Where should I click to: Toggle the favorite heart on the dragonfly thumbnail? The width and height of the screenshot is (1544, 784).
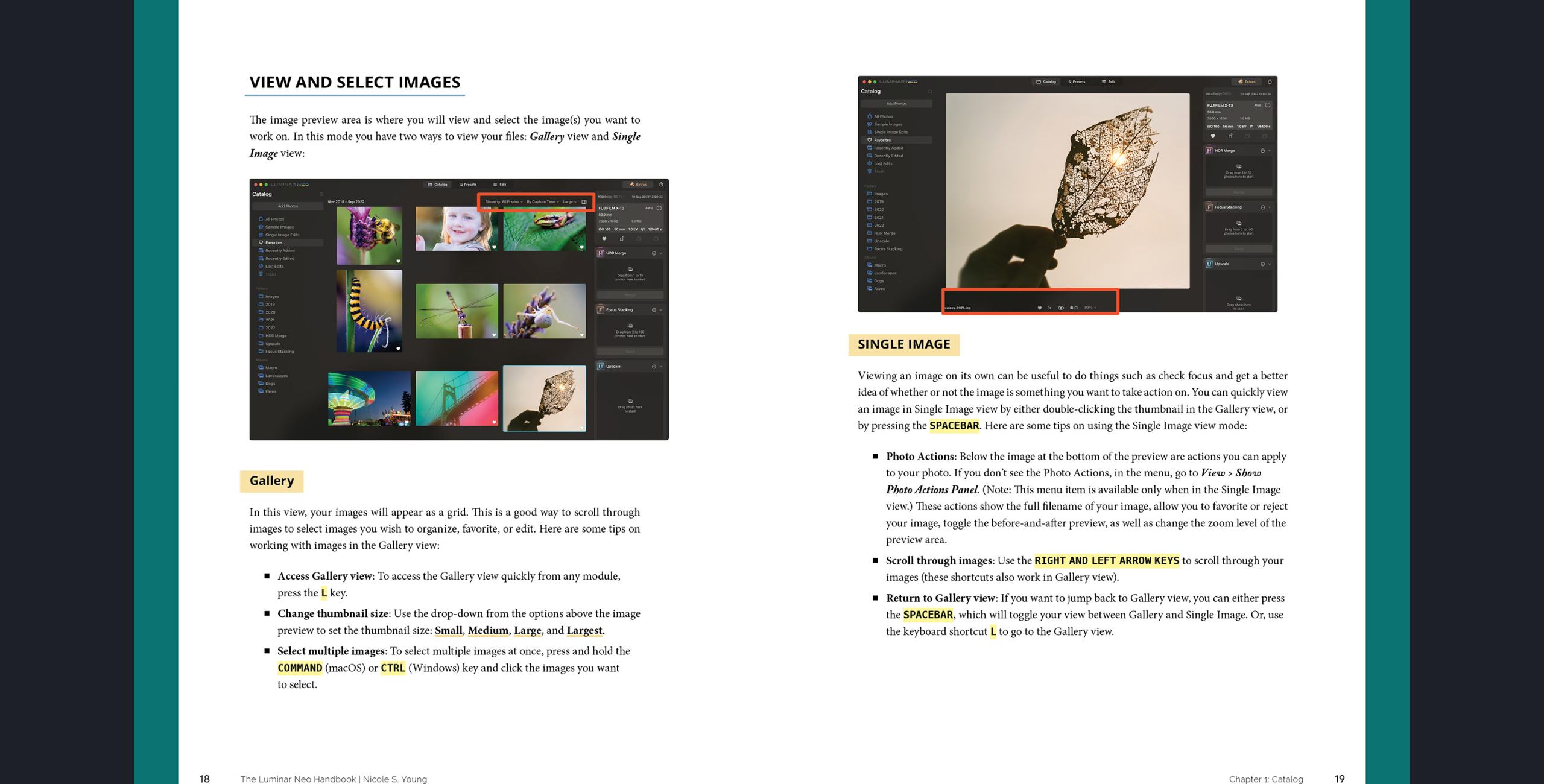coord(494,335)
